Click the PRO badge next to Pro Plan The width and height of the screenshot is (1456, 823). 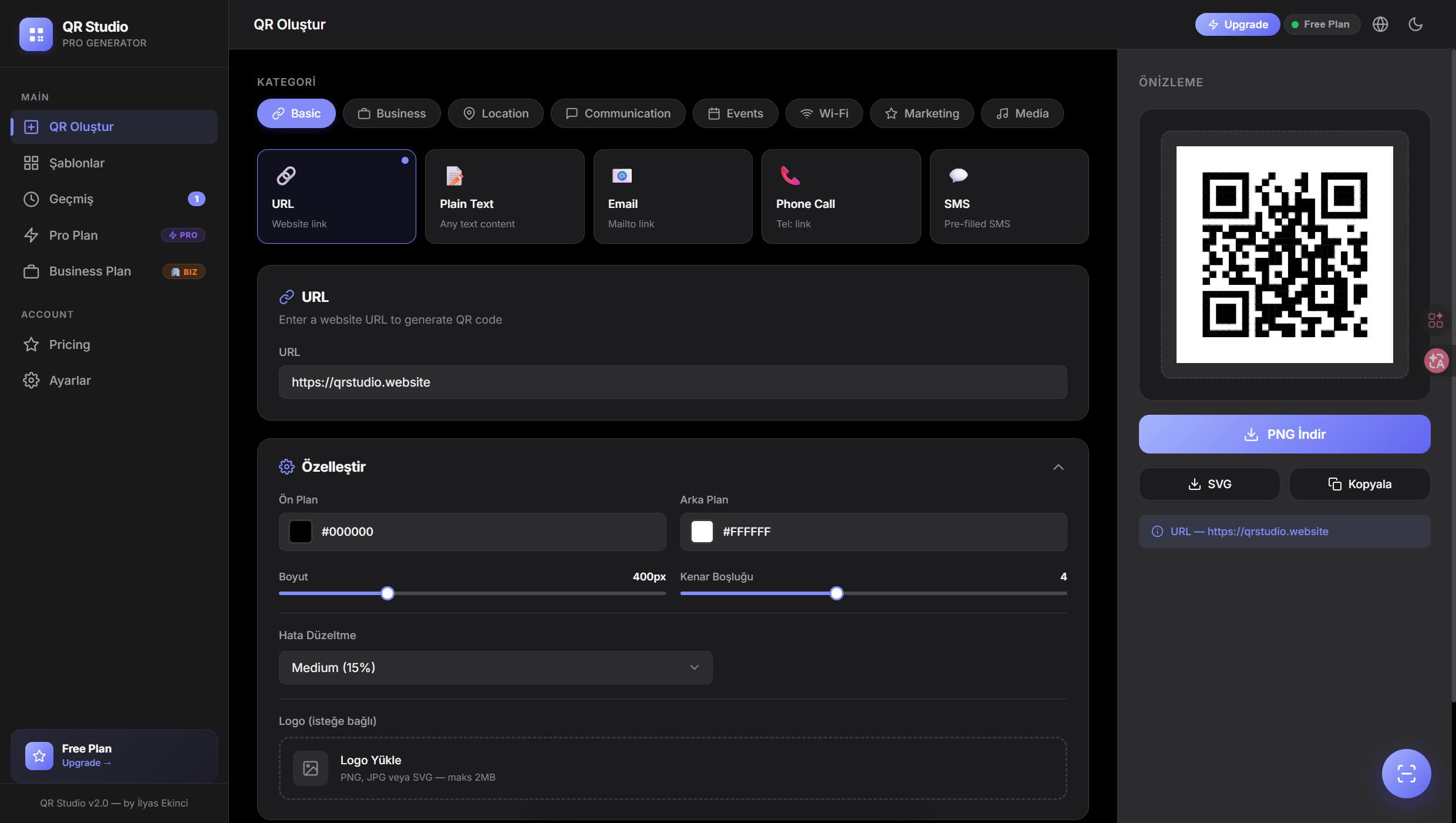(183, 235)
